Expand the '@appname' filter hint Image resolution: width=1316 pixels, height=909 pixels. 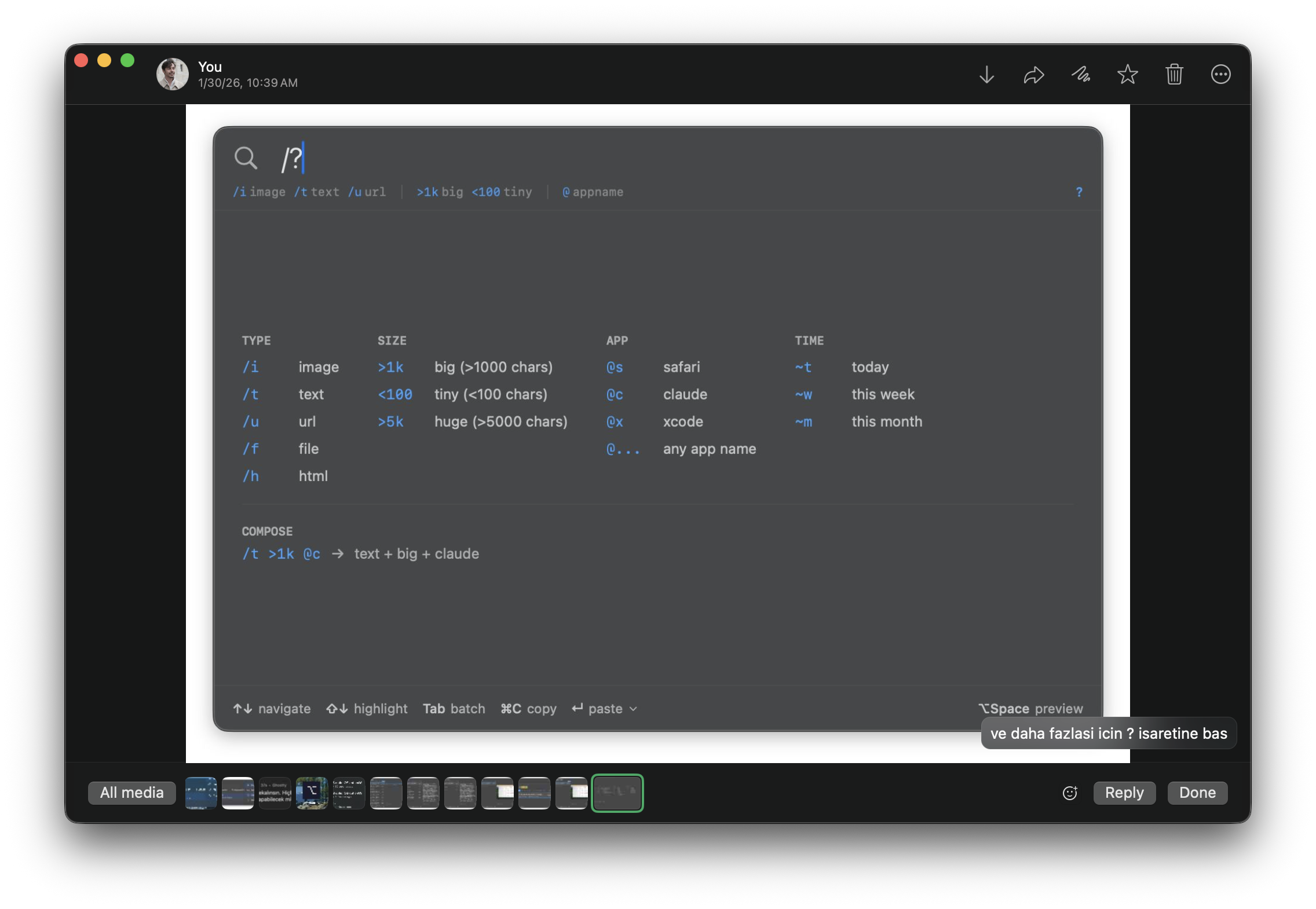click(593, 192)
